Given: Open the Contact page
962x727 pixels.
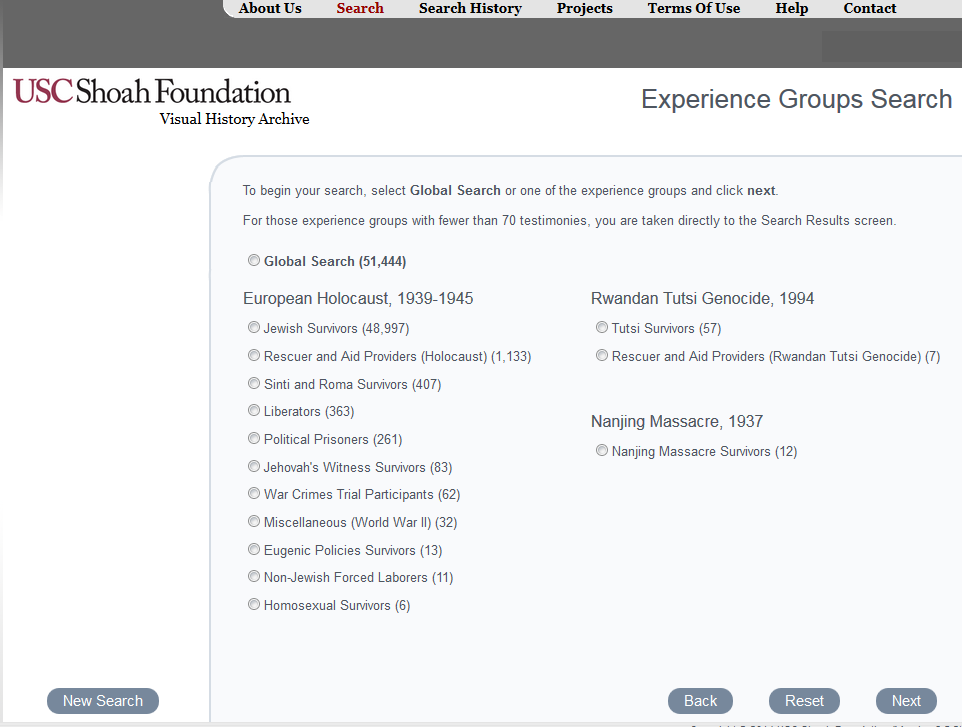Looking at the screenshot, I should [870, 8].
